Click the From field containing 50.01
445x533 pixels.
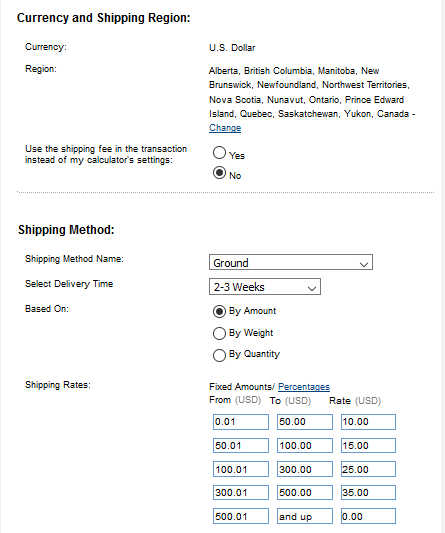point(241,445)
